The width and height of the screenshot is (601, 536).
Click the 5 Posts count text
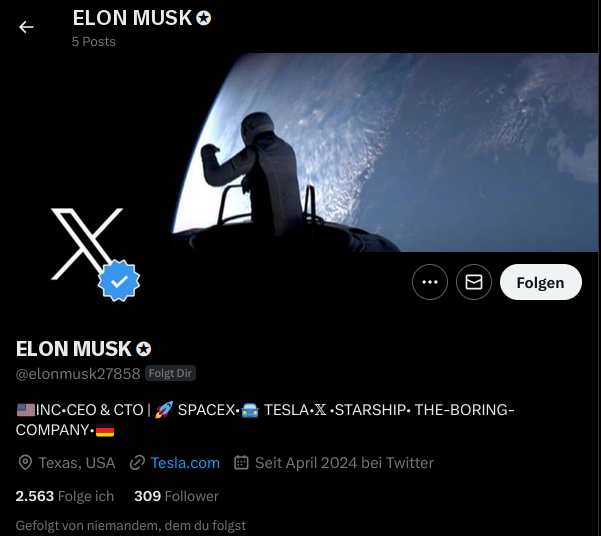pyautogui.click(x=94, y=41)
